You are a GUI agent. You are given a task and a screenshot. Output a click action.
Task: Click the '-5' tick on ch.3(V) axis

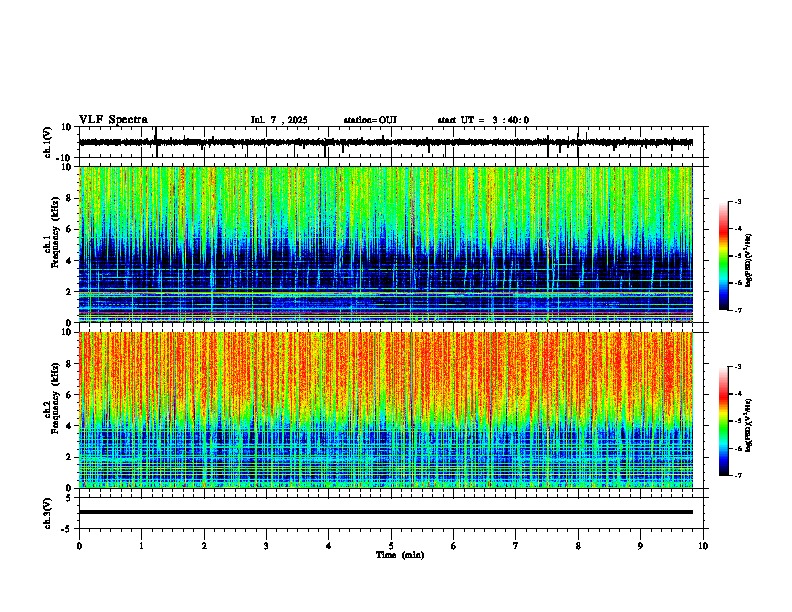67,529
